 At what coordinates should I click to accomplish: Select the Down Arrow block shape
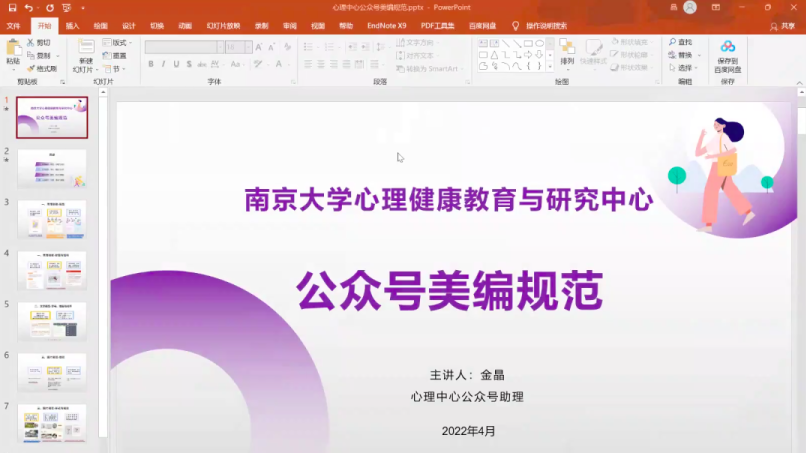pos(539,55)
